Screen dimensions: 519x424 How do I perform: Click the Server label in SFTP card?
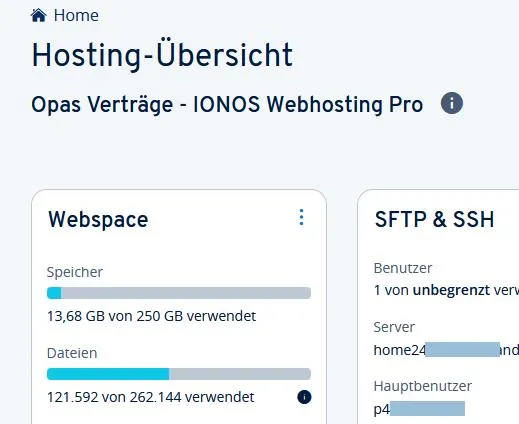(394, 327)
